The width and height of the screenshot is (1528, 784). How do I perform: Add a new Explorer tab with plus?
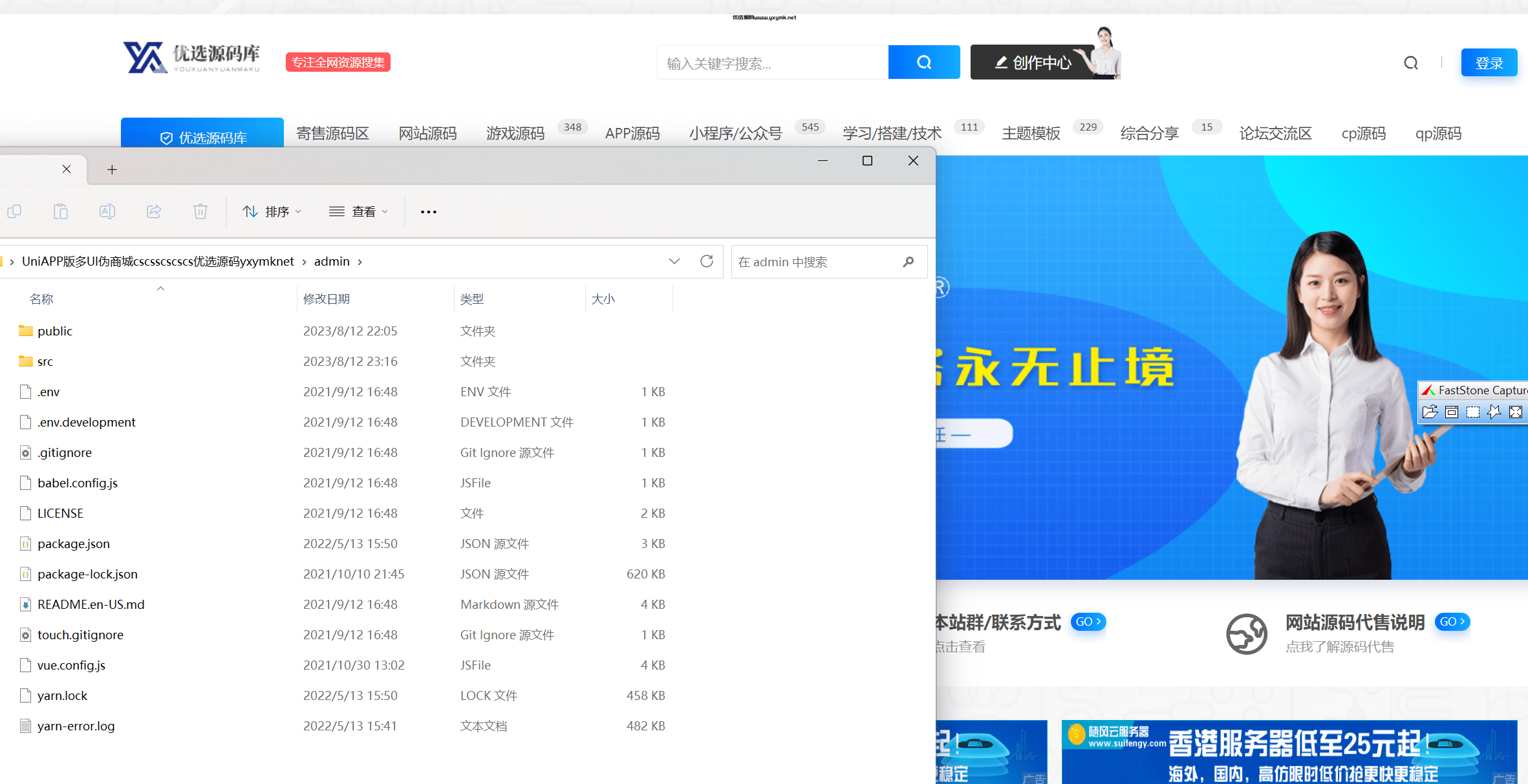(112, 169)
